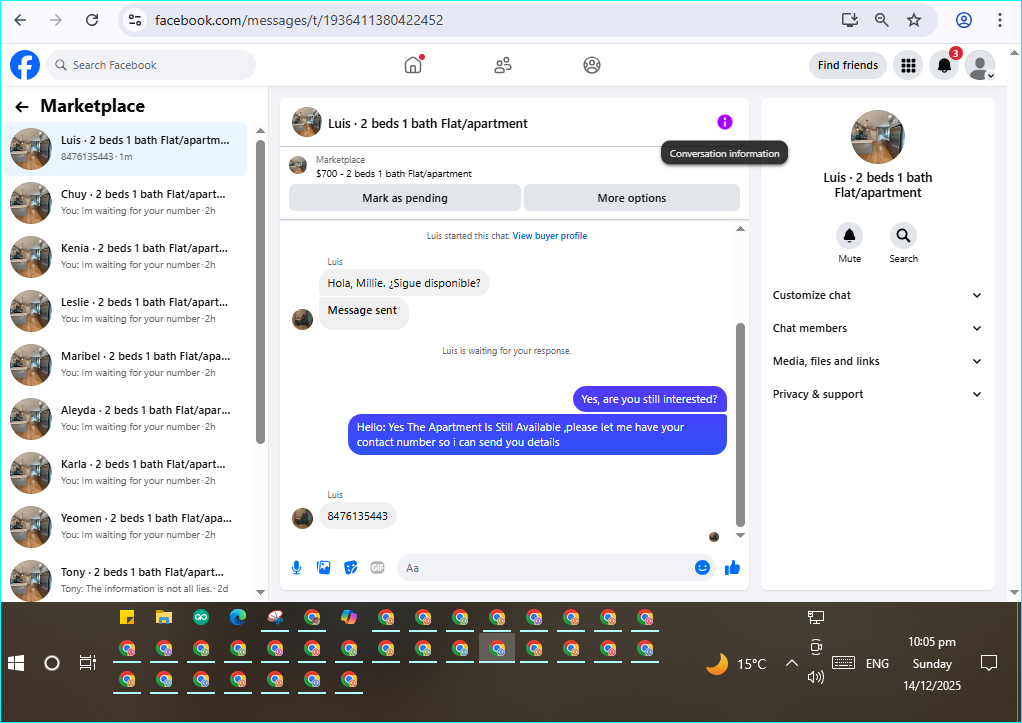Click phone number message 8476135443

tap(357, 516)
